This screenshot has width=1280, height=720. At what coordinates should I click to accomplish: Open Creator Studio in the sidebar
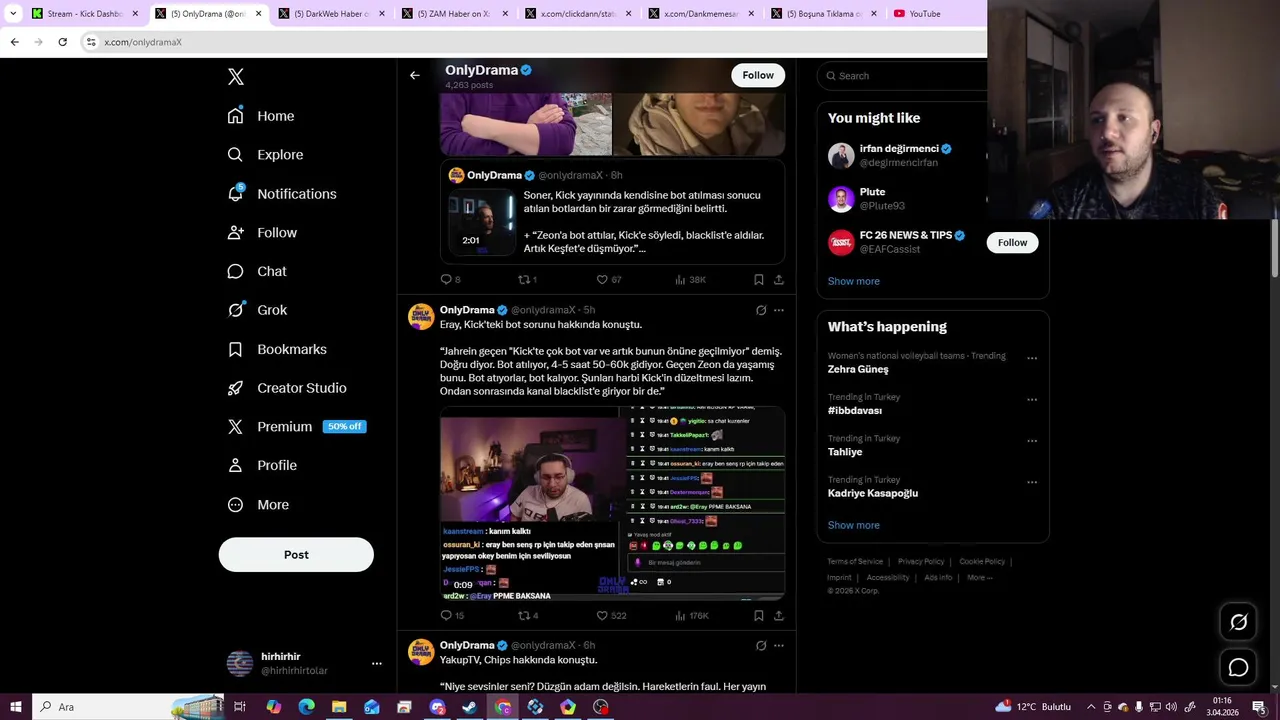[287, 388]
